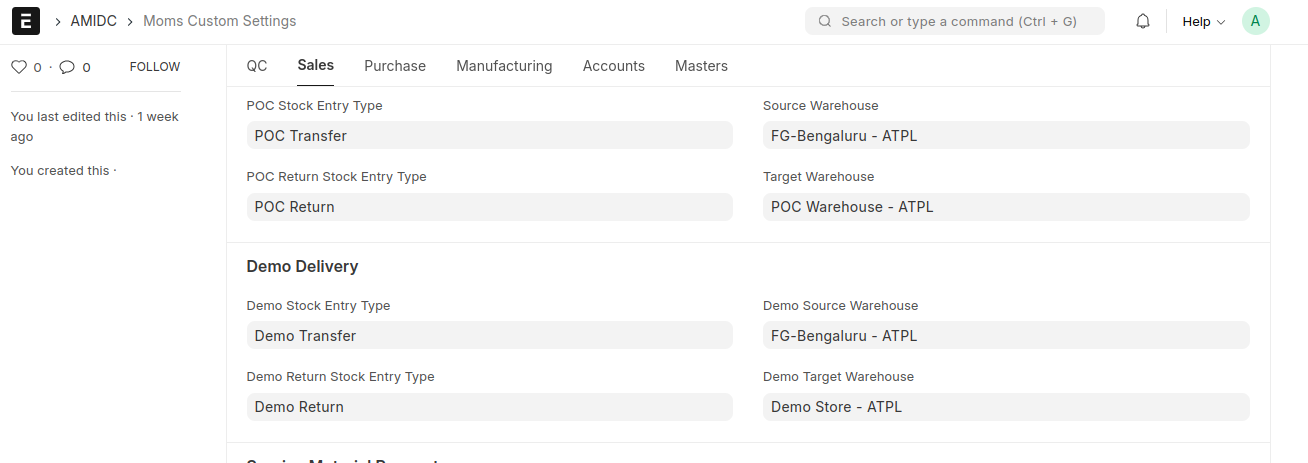Click the Demo Return Stock Entry Type field
This screenshot has width=1308, height=463.
point(489,407)
